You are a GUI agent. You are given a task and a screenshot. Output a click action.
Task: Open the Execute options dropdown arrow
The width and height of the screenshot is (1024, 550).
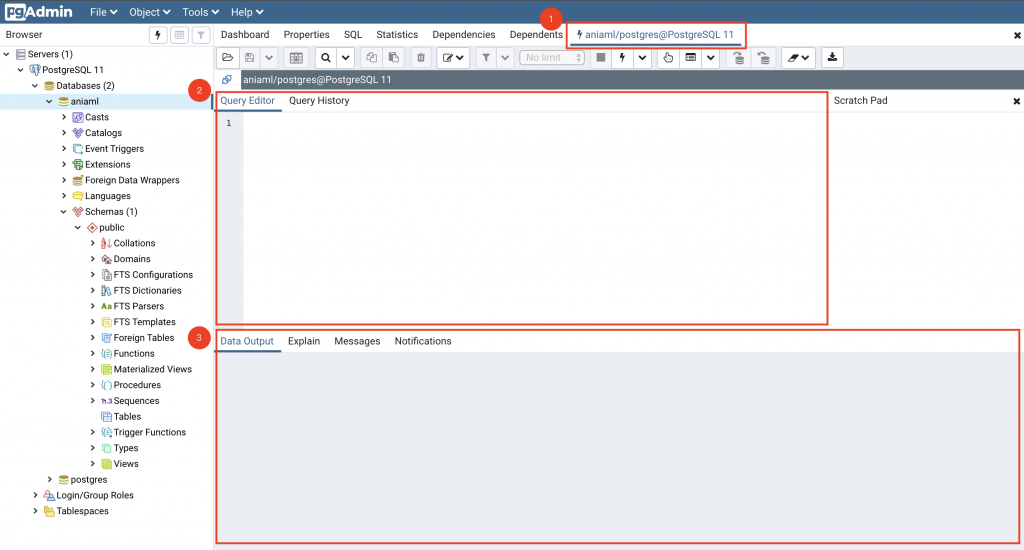coord(643,57)
